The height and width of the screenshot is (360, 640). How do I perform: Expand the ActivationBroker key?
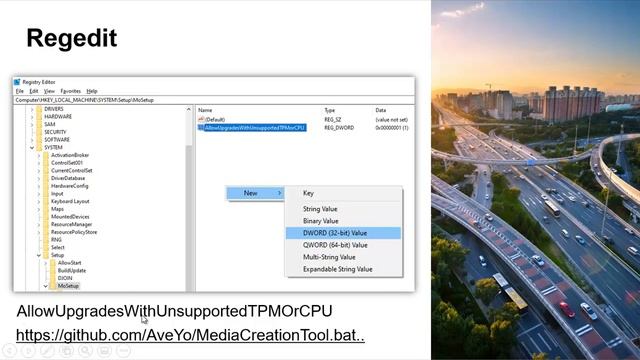tap(39, 155)
